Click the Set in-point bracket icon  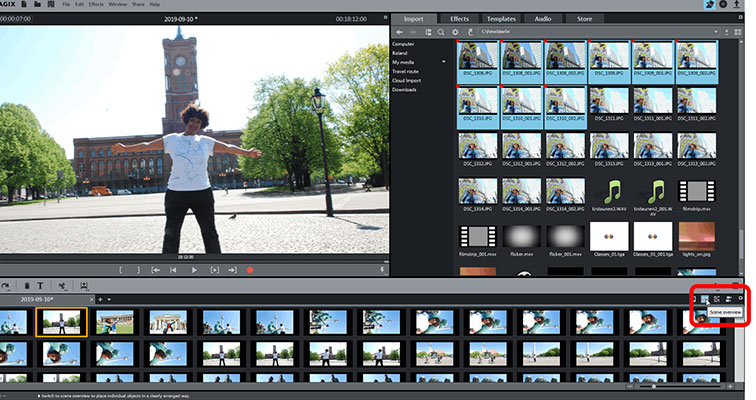pyautogui.click(x=121, y=270)
